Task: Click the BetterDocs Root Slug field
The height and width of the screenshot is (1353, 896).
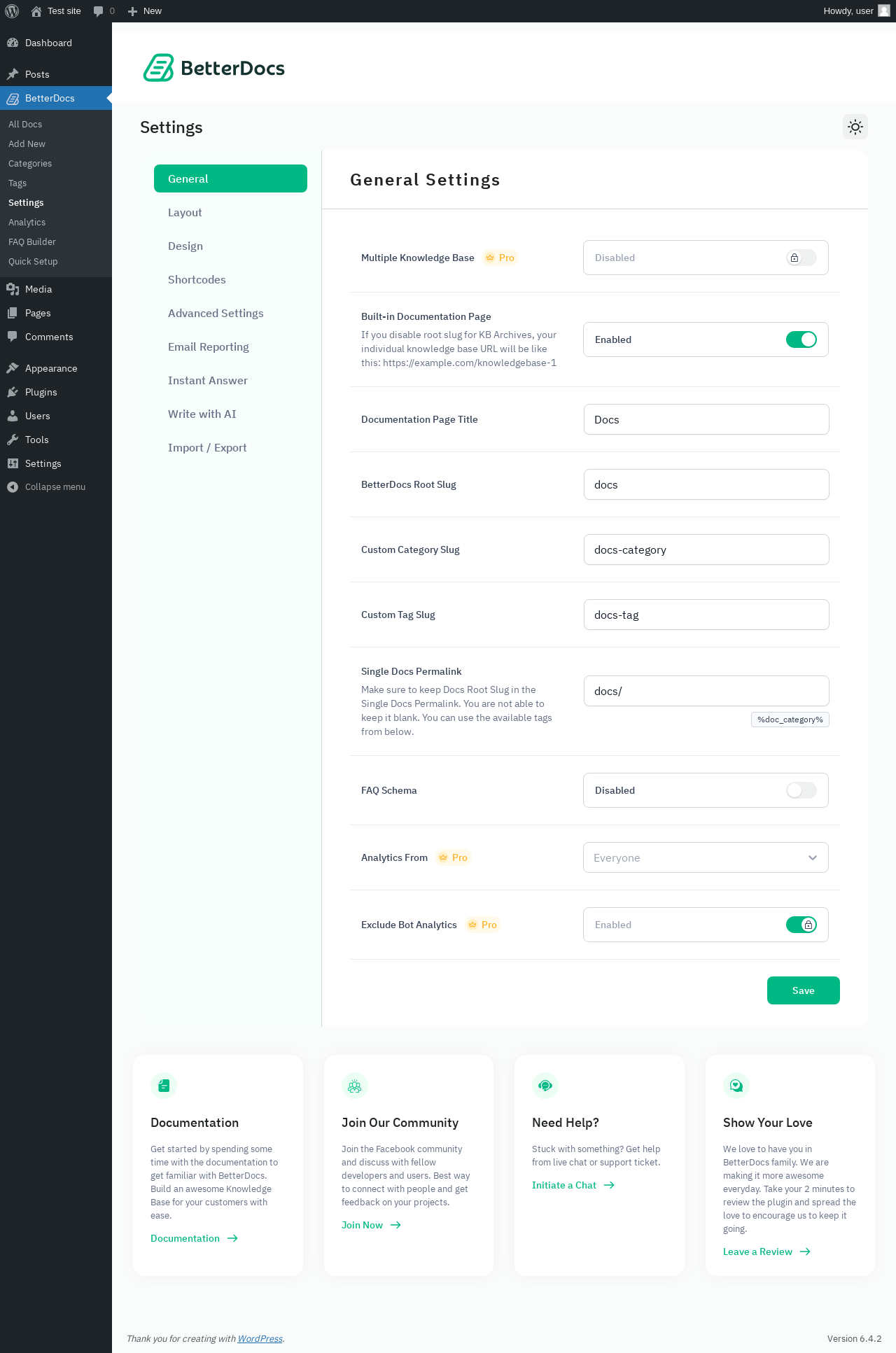Action: pyautogui.click(x=706, y=484)
